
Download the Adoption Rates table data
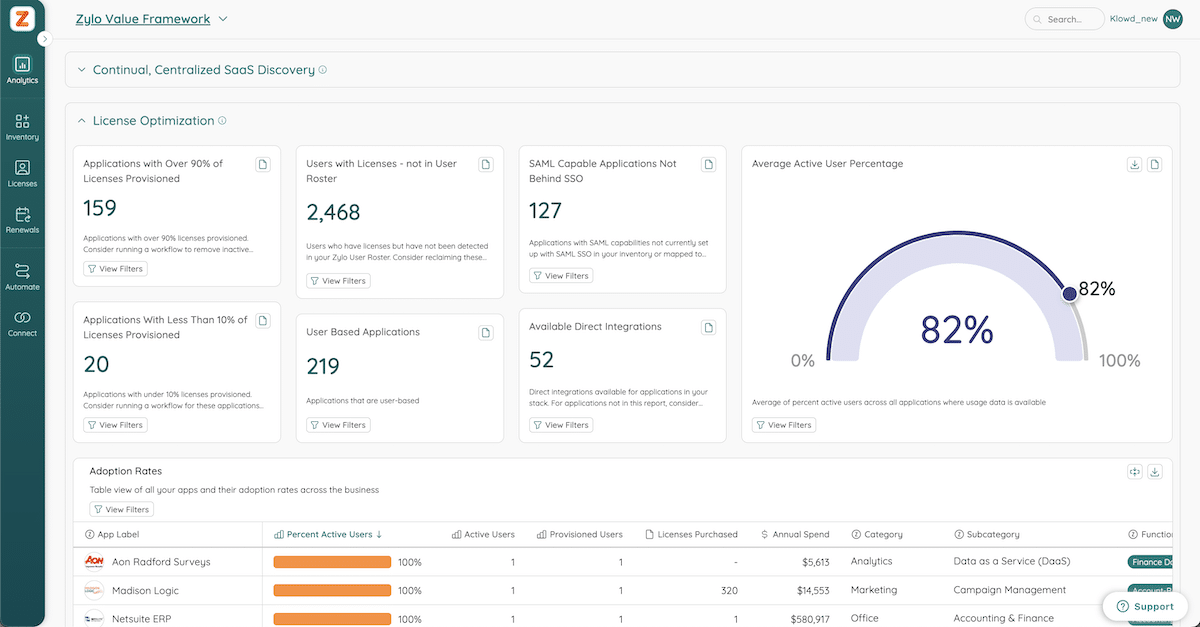click(x=1156, y=471)
